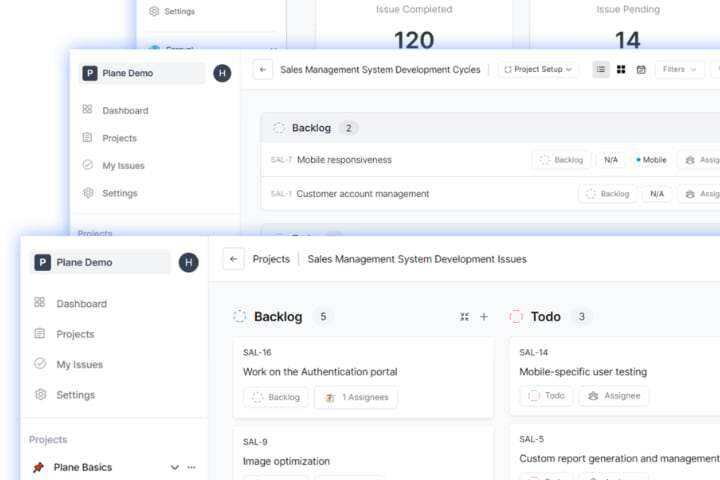Add a new issue to the Backlog column
720x480 pixels.
point(484,317)
